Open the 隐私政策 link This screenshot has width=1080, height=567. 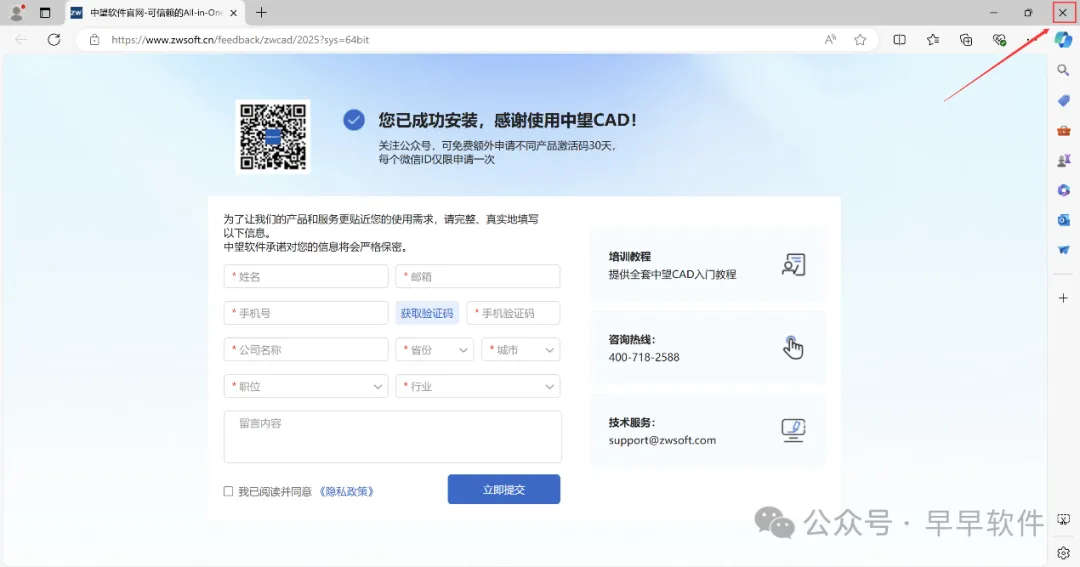tap(346, 491)
